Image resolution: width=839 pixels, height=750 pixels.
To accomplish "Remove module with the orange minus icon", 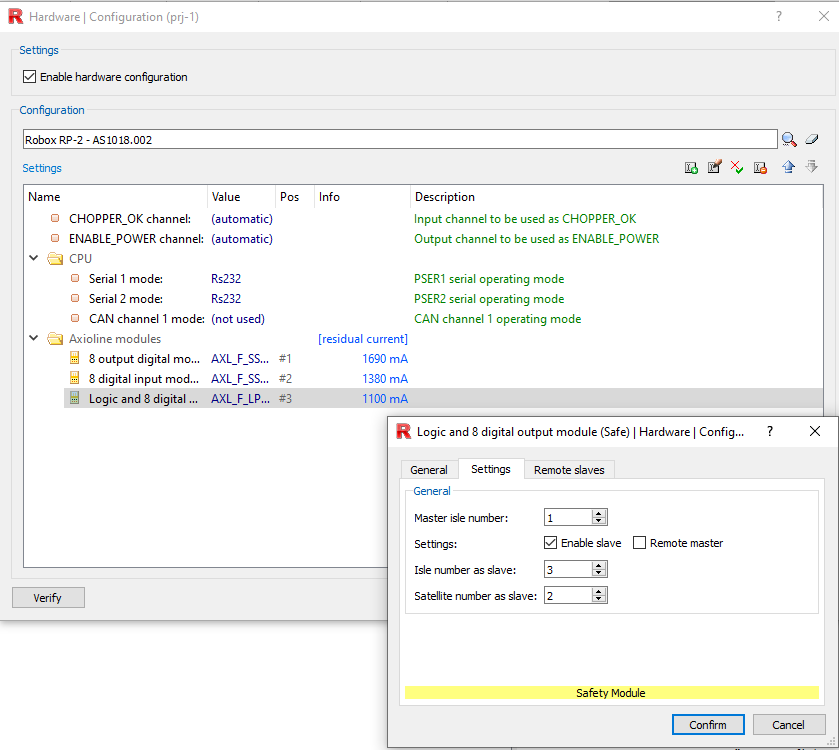I will (x=760, y=168).
